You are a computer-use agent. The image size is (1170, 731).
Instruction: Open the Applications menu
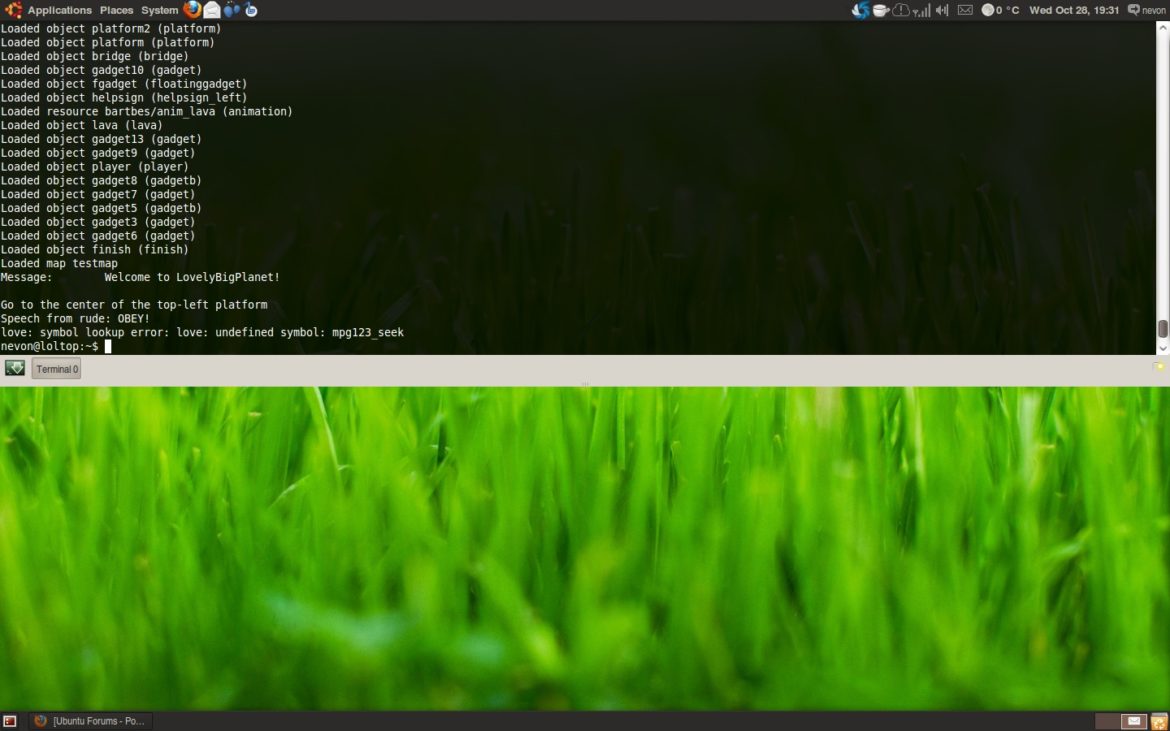[60, 9]
